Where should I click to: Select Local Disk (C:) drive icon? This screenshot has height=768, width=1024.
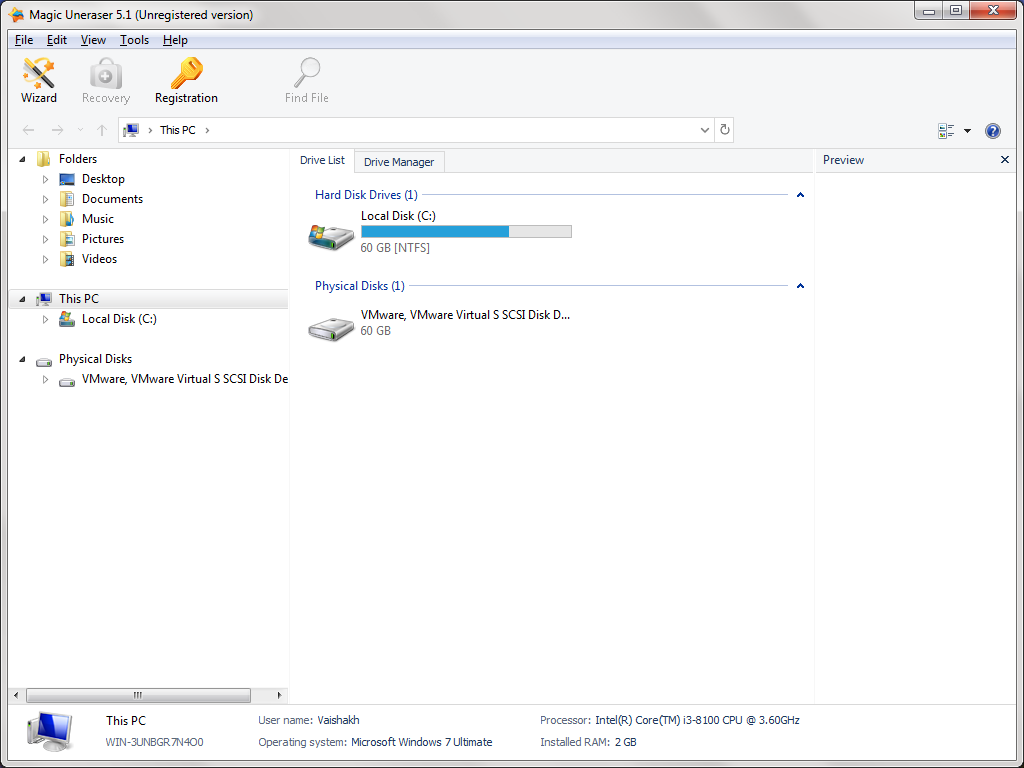coord(331,236)
